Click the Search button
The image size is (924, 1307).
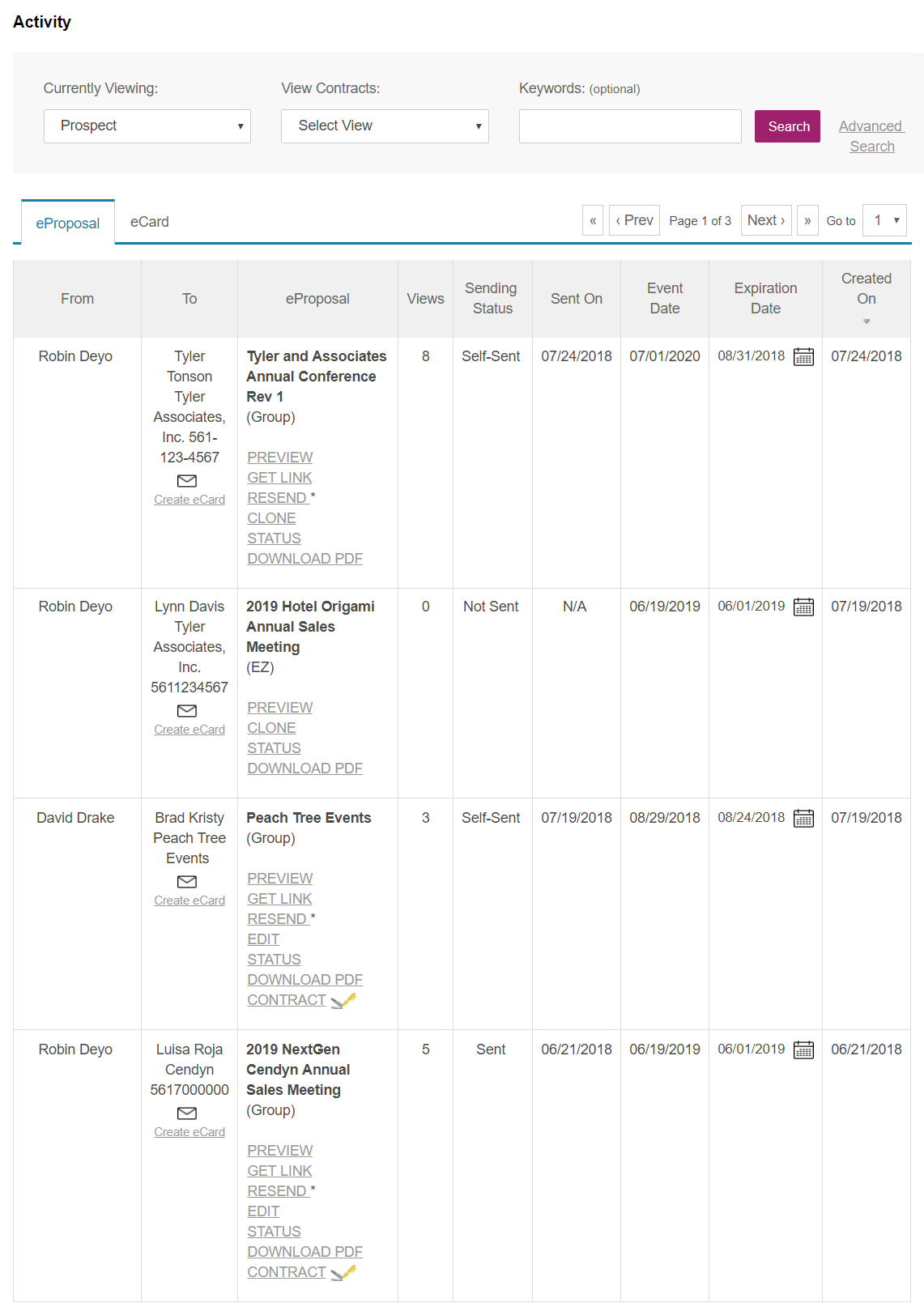788,126
